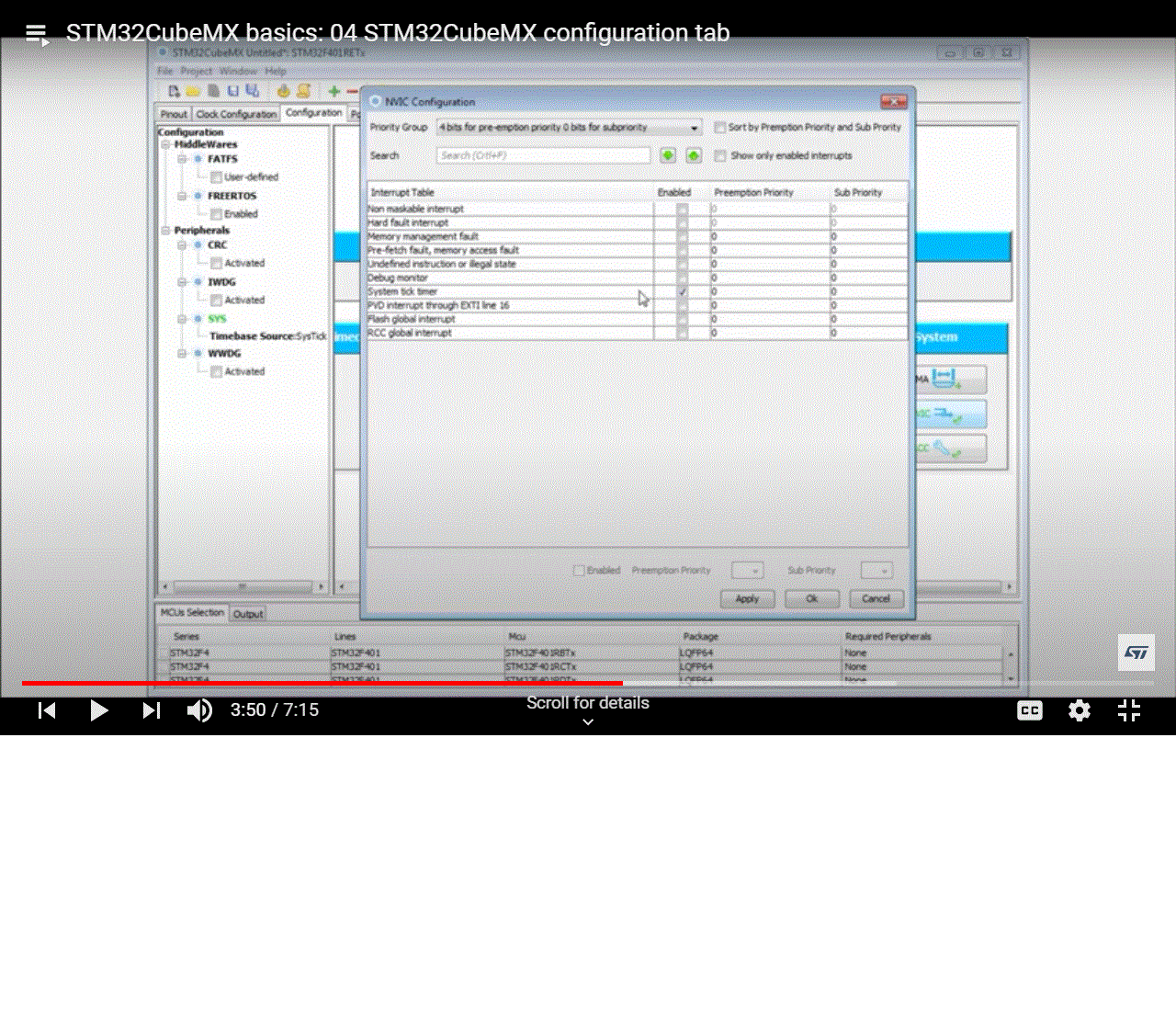Collapse the IWDG tree node
The width and height of the screenshot is (1176, 1033).
tap(183, 282)
